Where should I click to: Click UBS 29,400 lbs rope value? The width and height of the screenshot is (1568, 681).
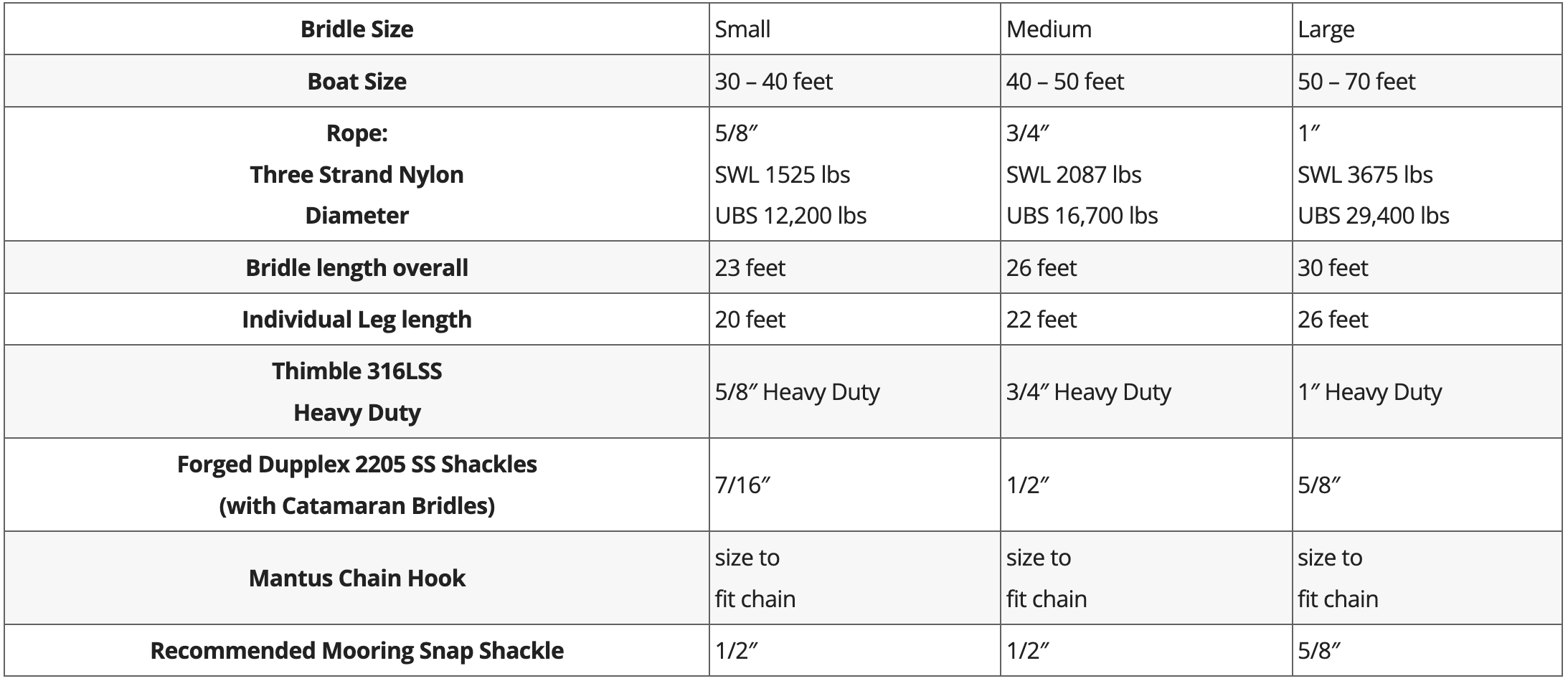[1373, 215]
